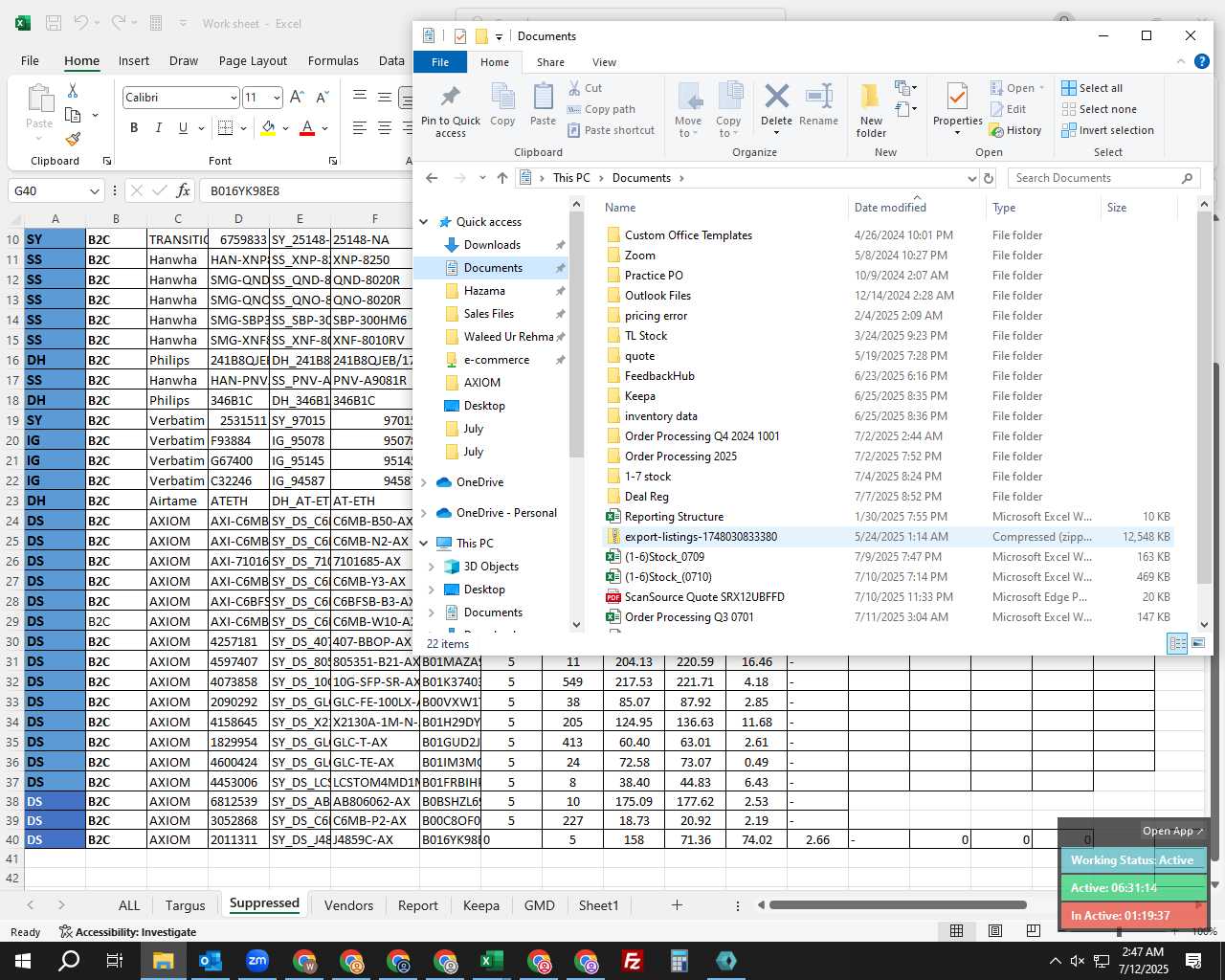
Task: Switch Explorer to large icons view
Action: pyautogui.click(x=1198, y=643)
